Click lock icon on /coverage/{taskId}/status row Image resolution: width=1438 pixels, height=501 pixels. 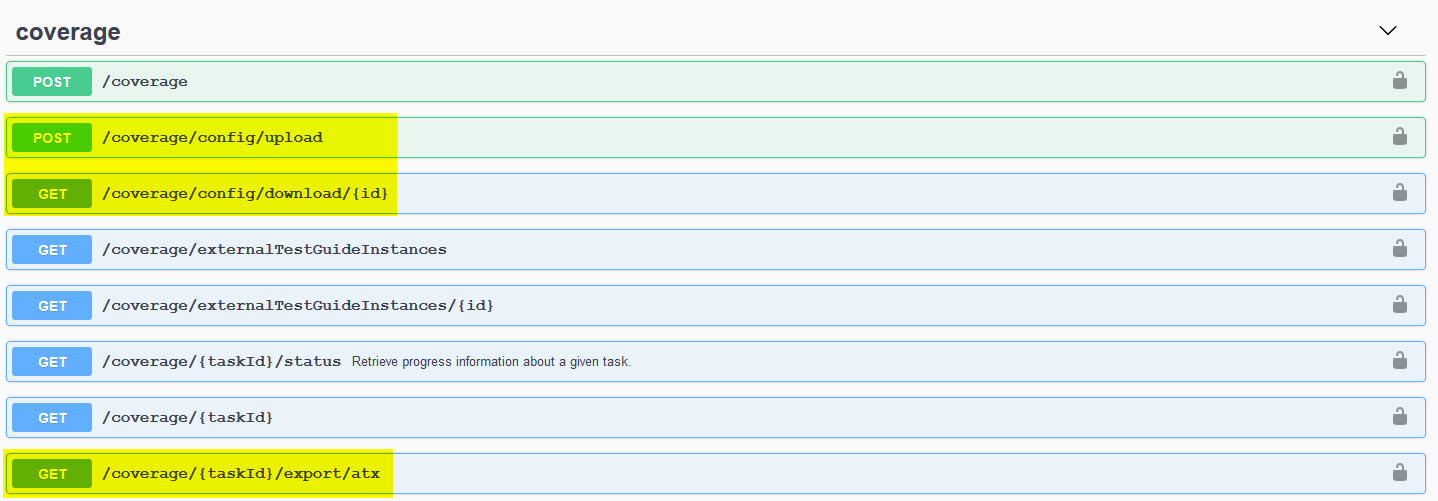click(1400, 361)
